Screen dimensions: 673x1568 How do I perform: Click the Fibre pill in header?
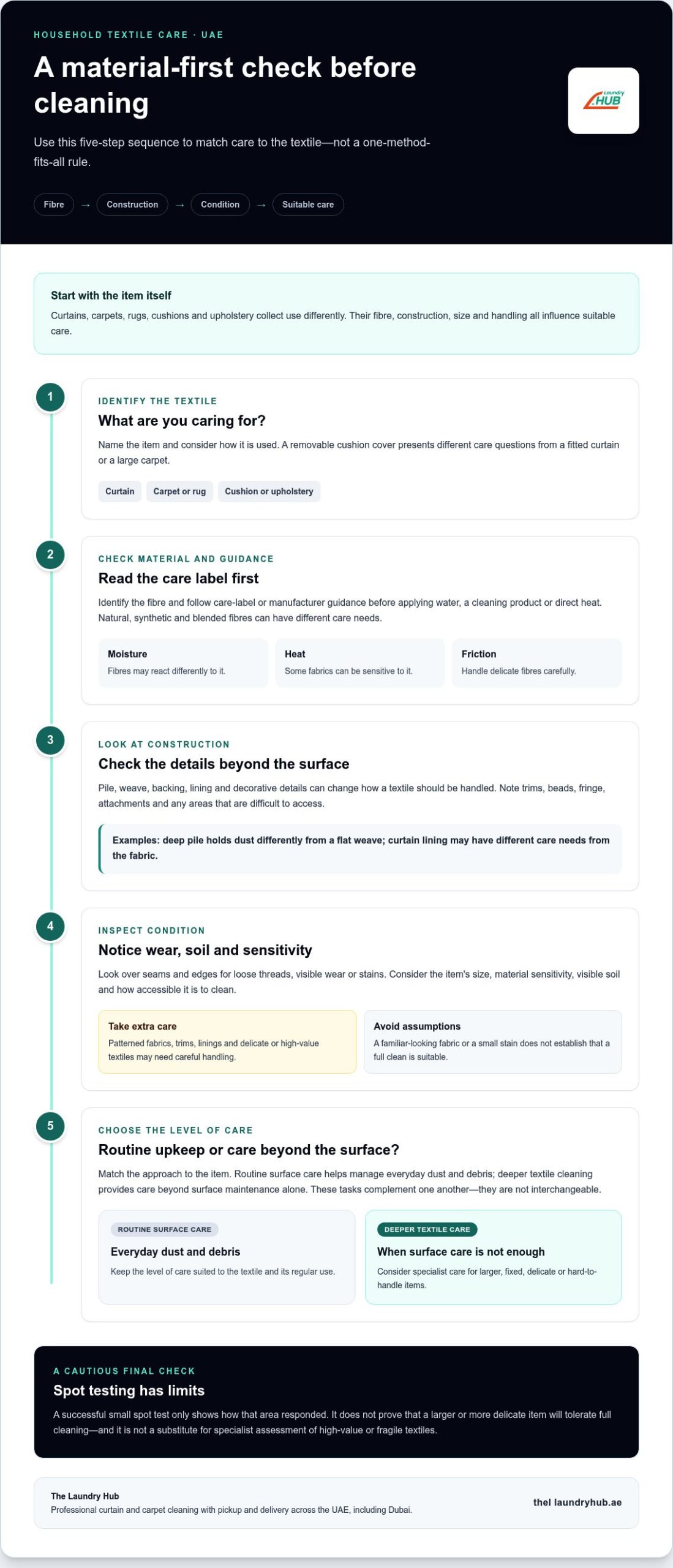click(x=54, y=205)
